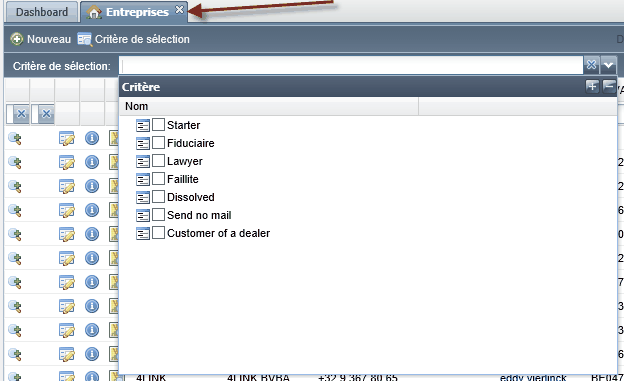Select the Fiduciaire criterion label

tap(191, 143)
